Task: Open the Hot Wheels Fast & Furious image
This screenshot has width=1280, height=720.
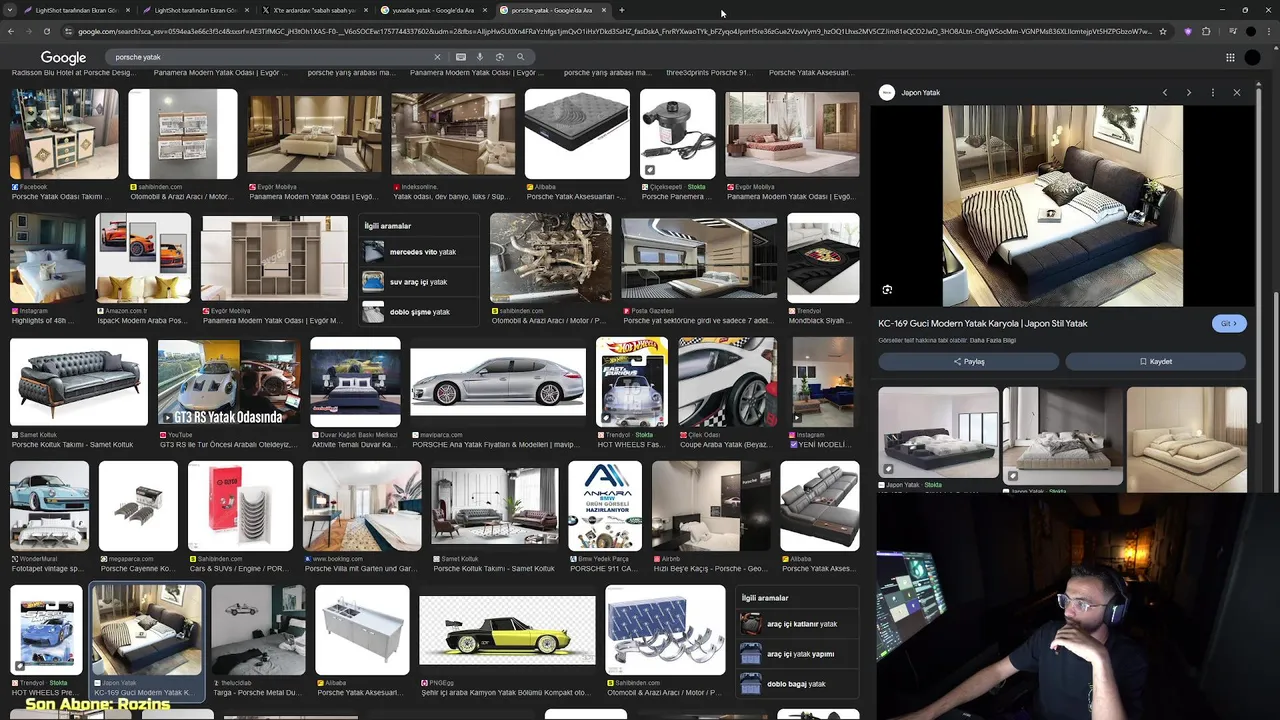Action: click(x=632, y=382)
